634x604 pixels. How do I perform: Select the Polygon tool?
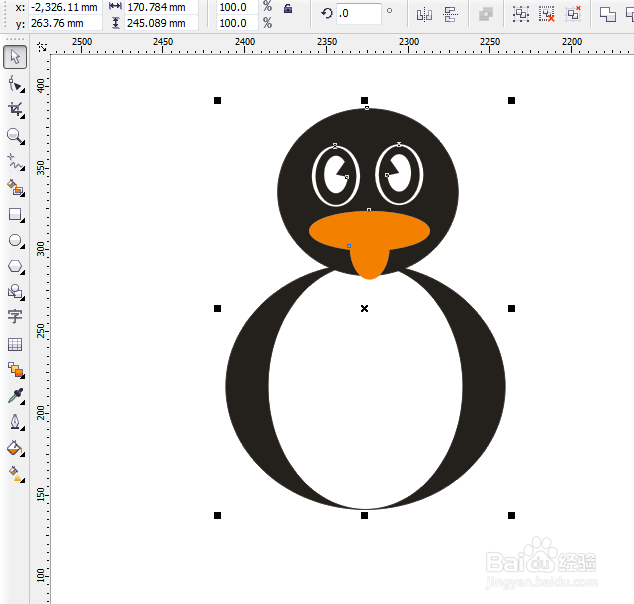(x=15, y=266)
